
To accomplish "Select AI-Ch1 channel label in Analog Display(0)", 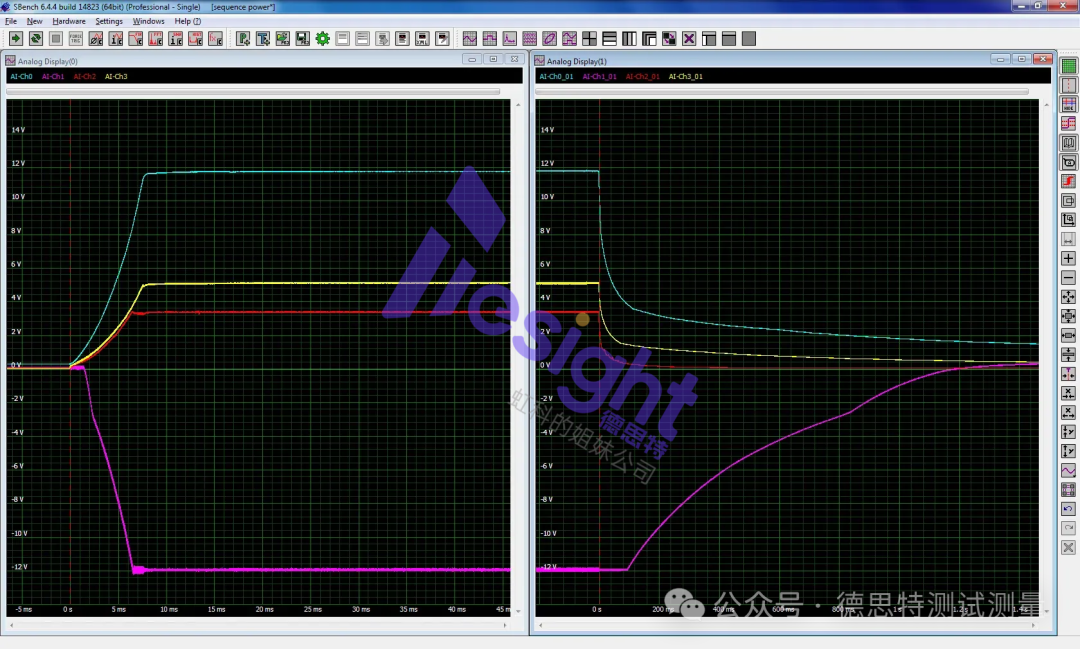I will pyautogui.click(x=53, y=76).
